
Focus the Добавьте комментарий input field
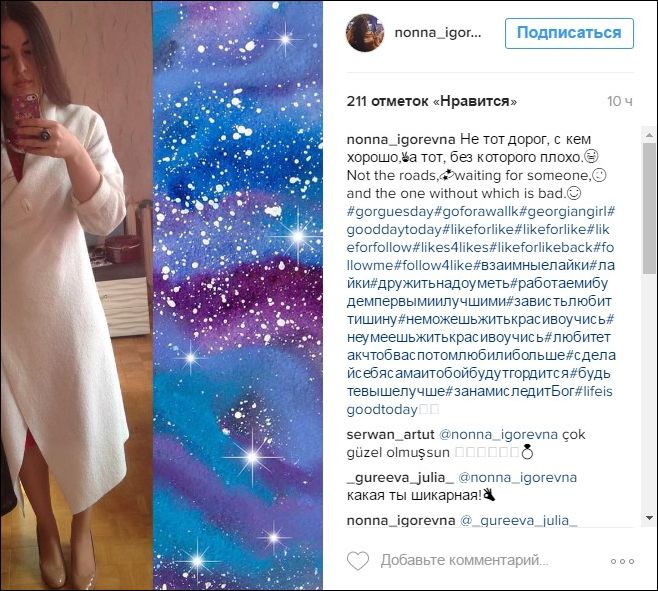coord(464,560)
